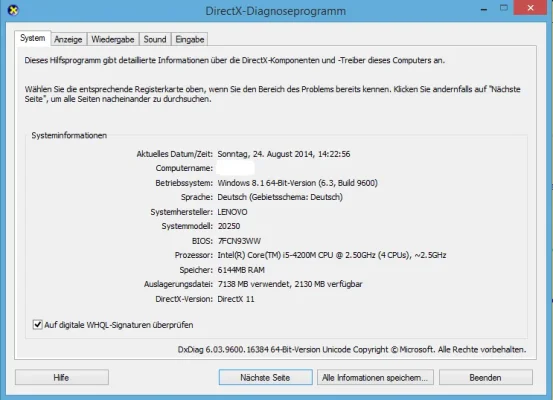Open the Wiedergabe tab
The image size is (553, 400).
pos(113,39)
